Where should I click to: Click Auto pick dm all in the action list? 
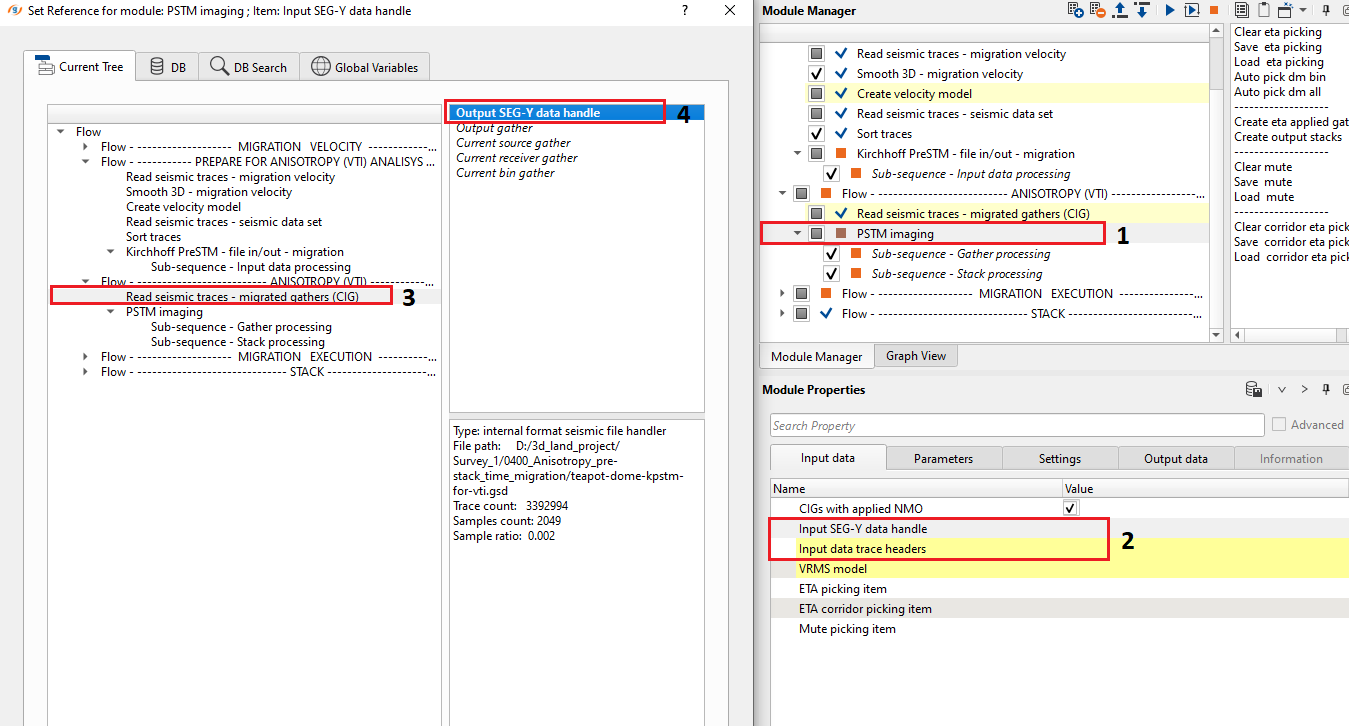pos(1277,92)
